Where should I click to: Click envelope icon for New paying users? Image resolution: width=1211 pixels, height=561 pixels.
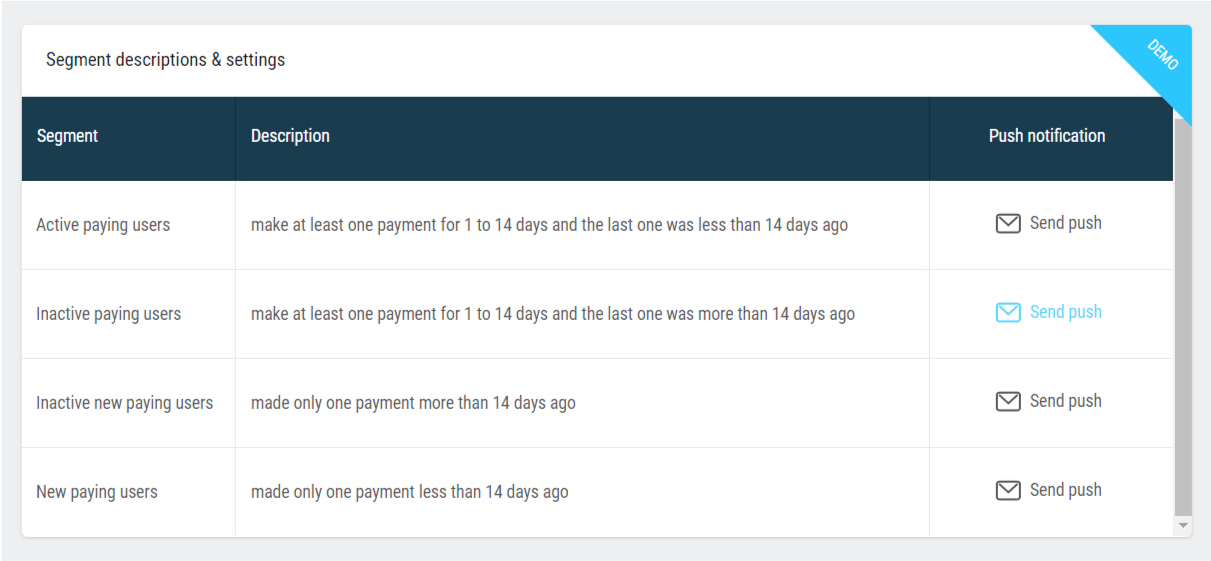(x=1008, y=491)
